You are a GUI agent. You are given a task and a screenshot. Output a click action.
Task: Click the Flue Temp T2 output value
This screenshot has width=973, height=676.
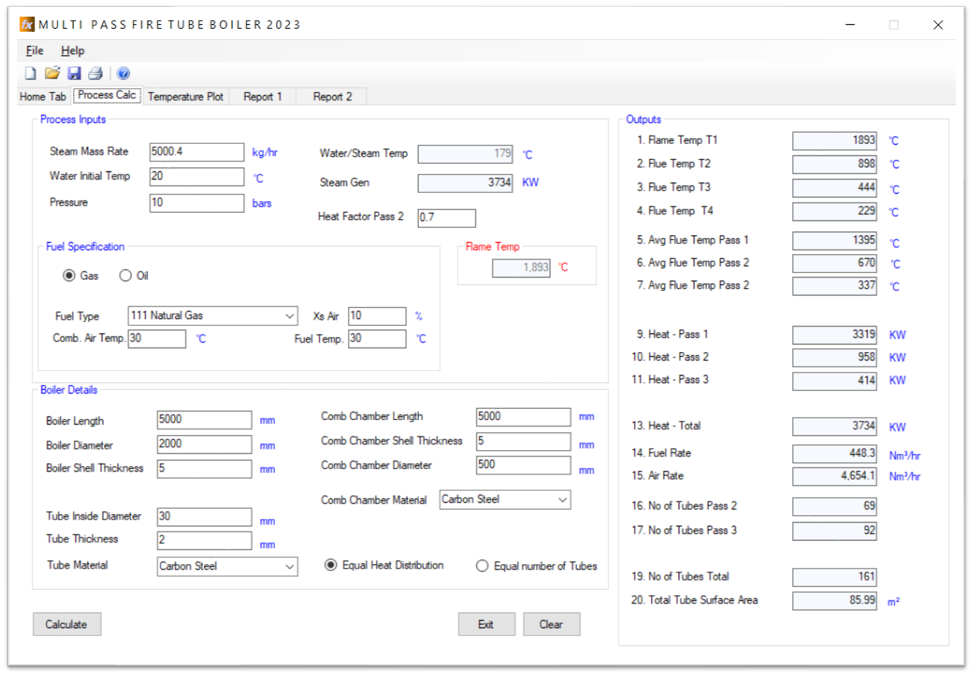coord(835,164)
